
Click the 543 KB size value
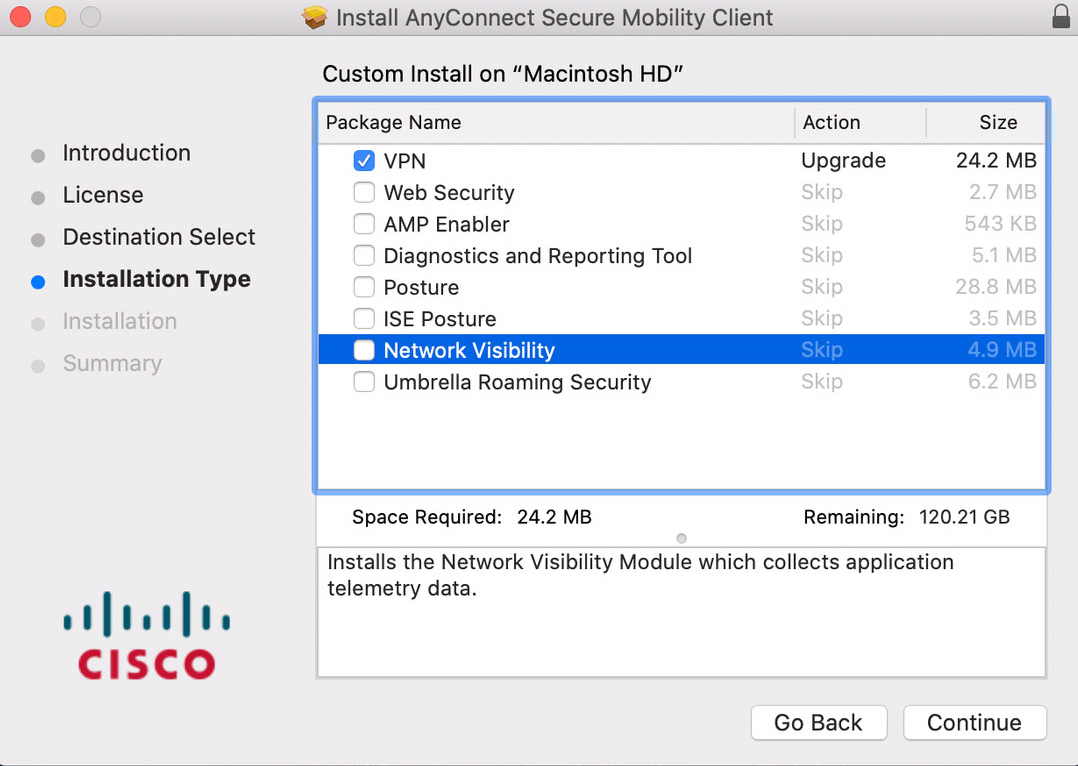pyautogui.click(x=1000, y=223)
